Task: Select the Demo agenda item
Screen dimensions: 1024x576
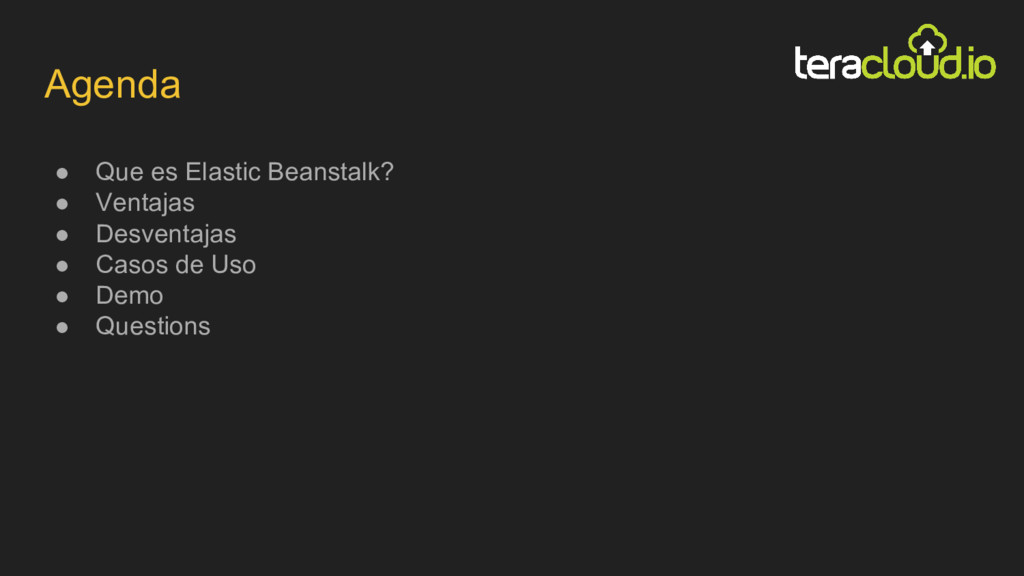Action: coord(129,295)
